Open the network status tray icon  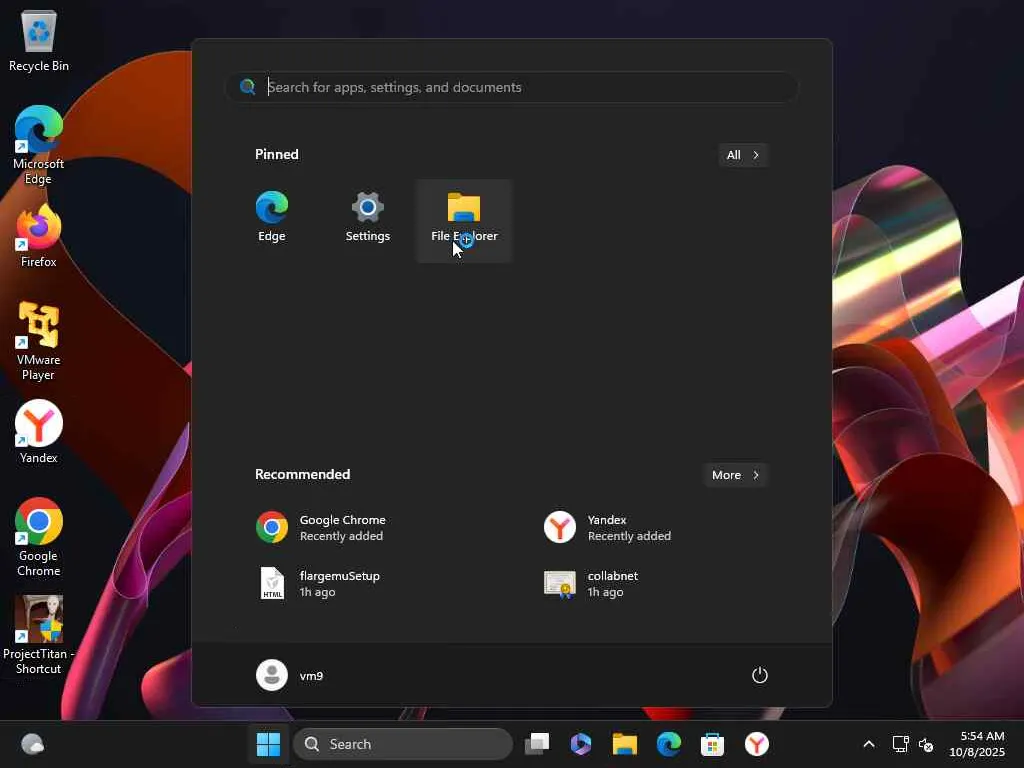point(901,744)
